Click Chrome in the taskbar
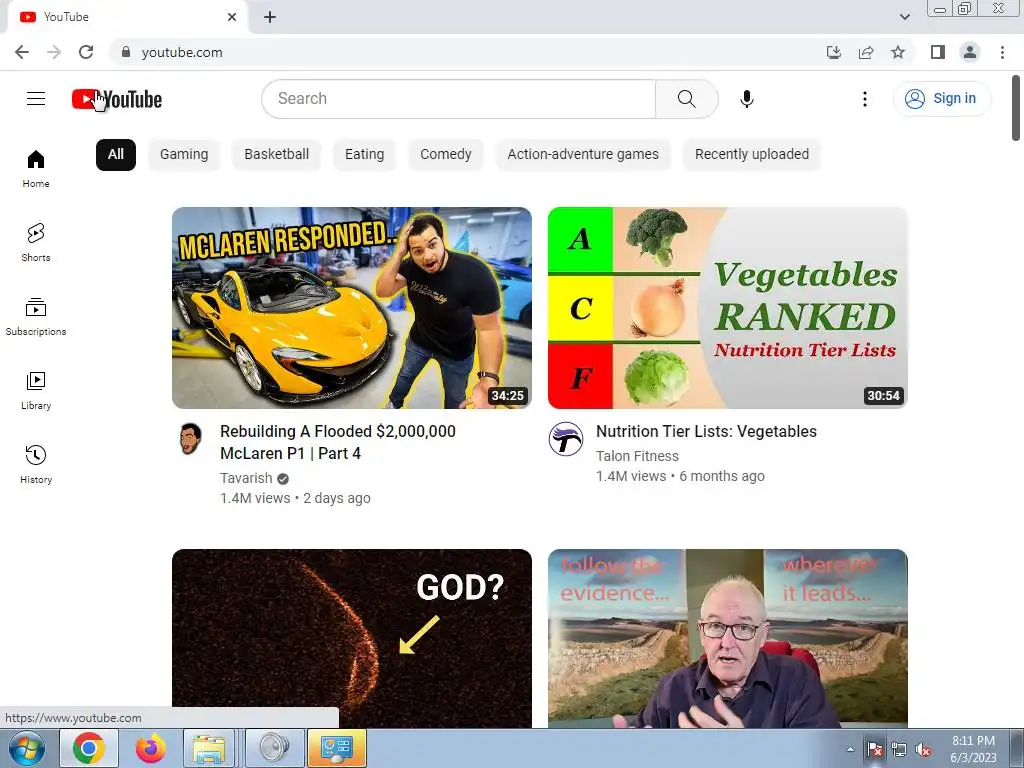The width and height of the screenshot is (1024, 768). 89,748
